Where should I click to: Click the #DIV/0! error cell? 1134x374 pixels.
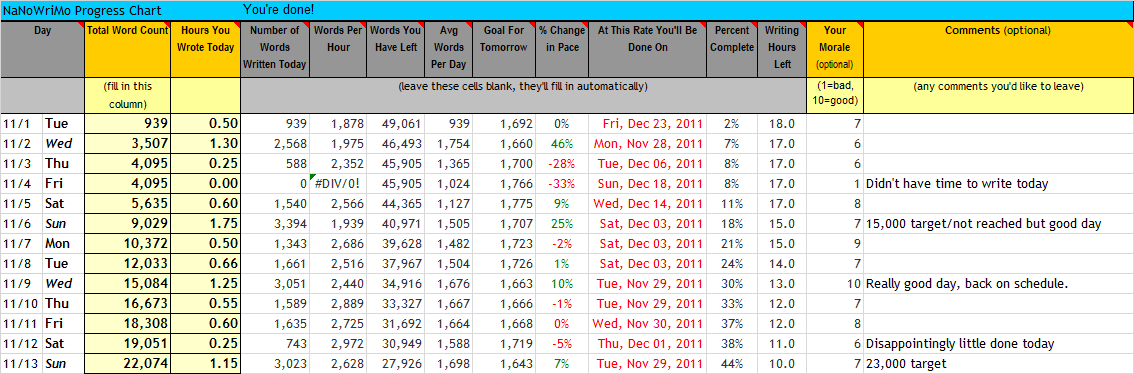pos(338,184)
